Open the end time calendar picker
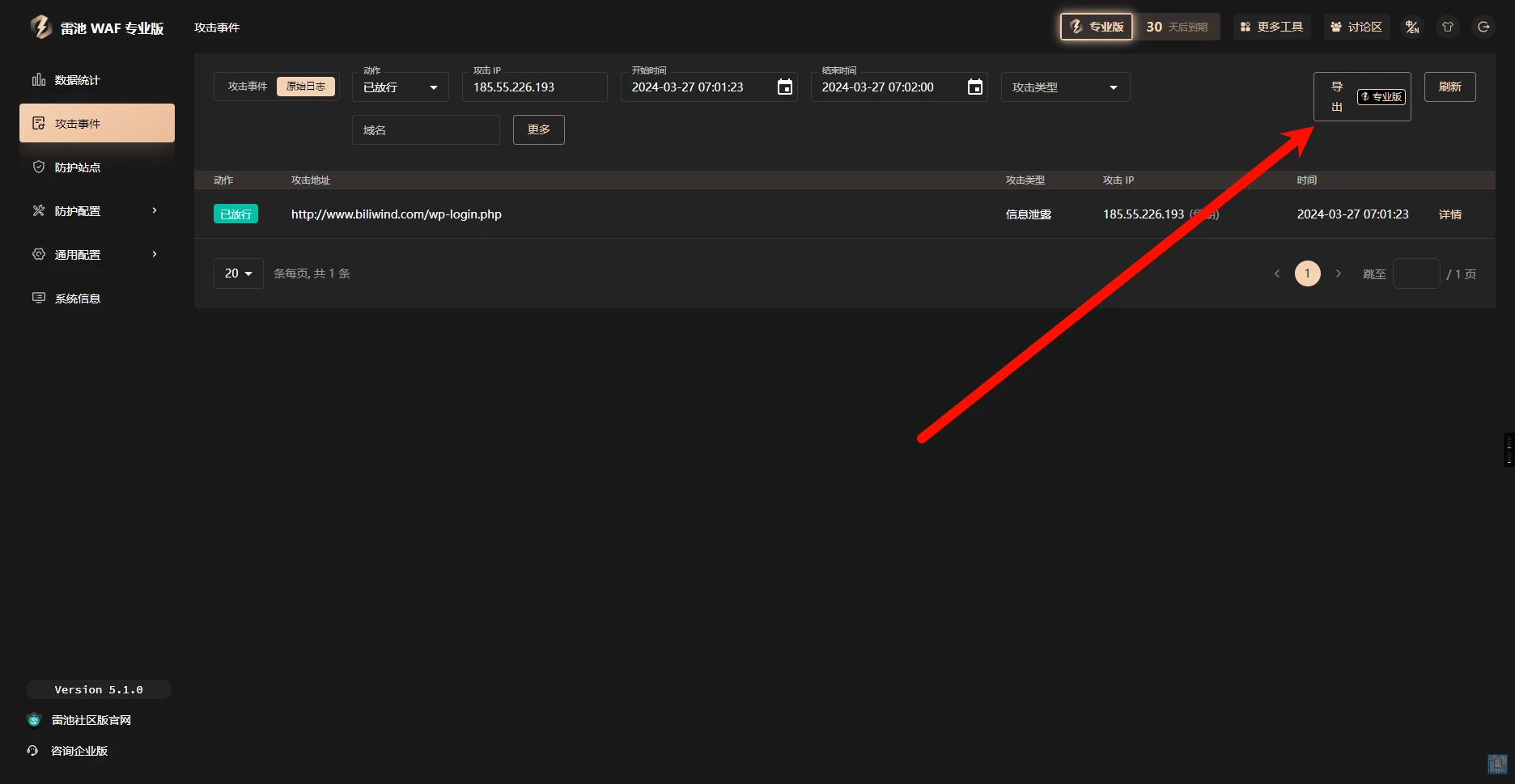1515x784 pixels. (x=974, y=87)
